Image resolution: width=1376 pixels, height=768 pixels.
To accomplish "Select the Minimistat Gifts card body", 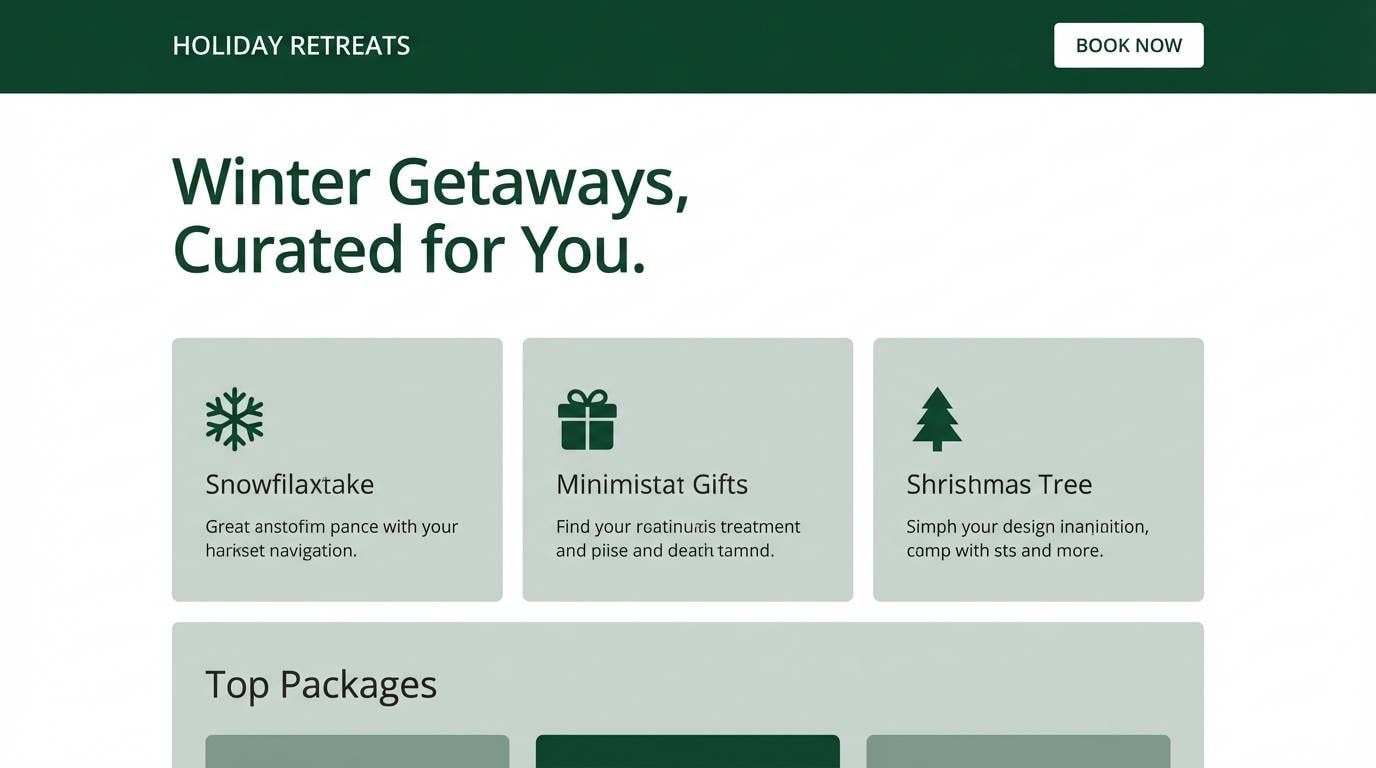I will (677, 538).
